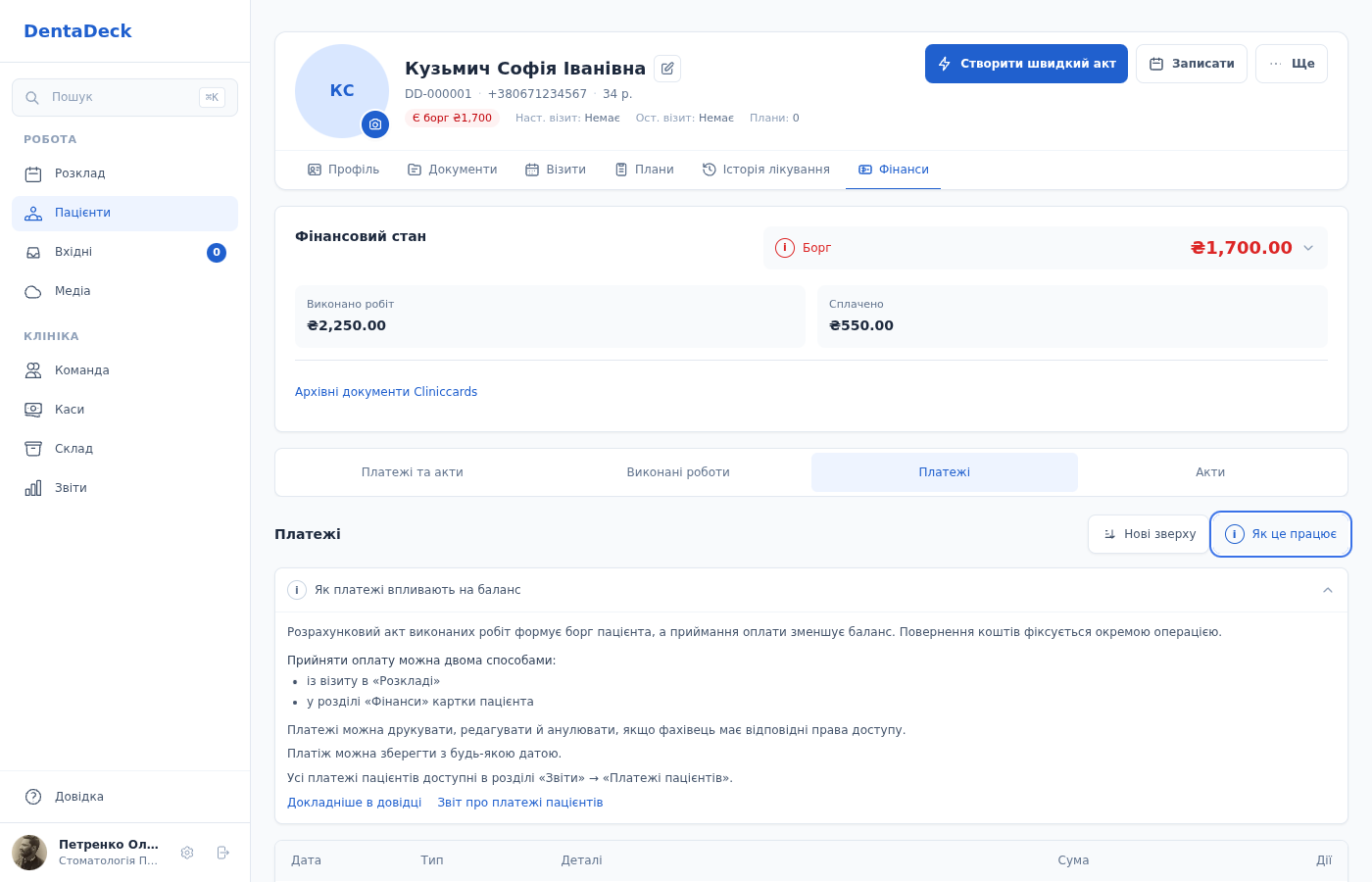The image size is (1372, 882).
Task: Select Пацієнти in the sidebar
Action: (x=124, y=213)
